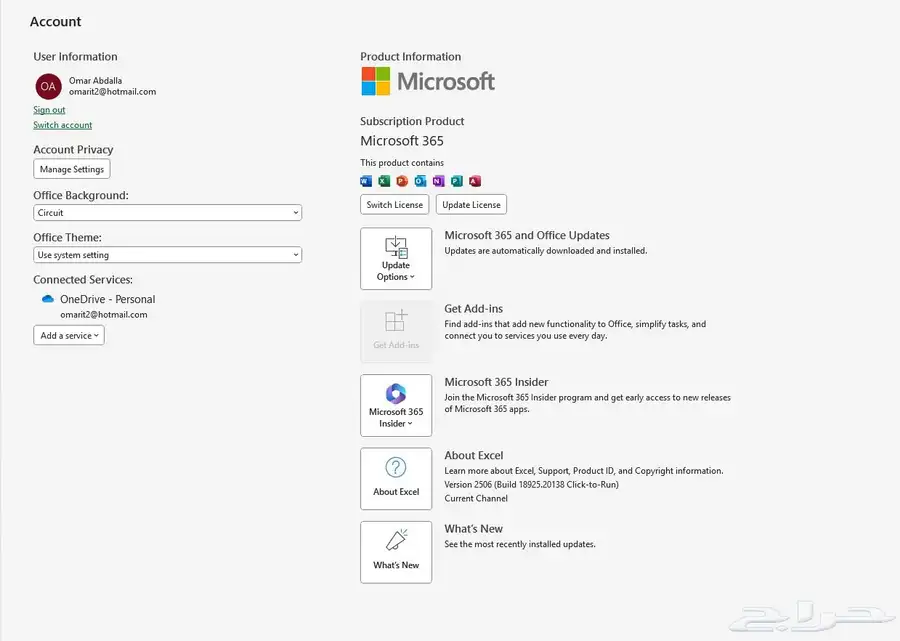Expand the Office Theme dropdown

pos(168,255)
